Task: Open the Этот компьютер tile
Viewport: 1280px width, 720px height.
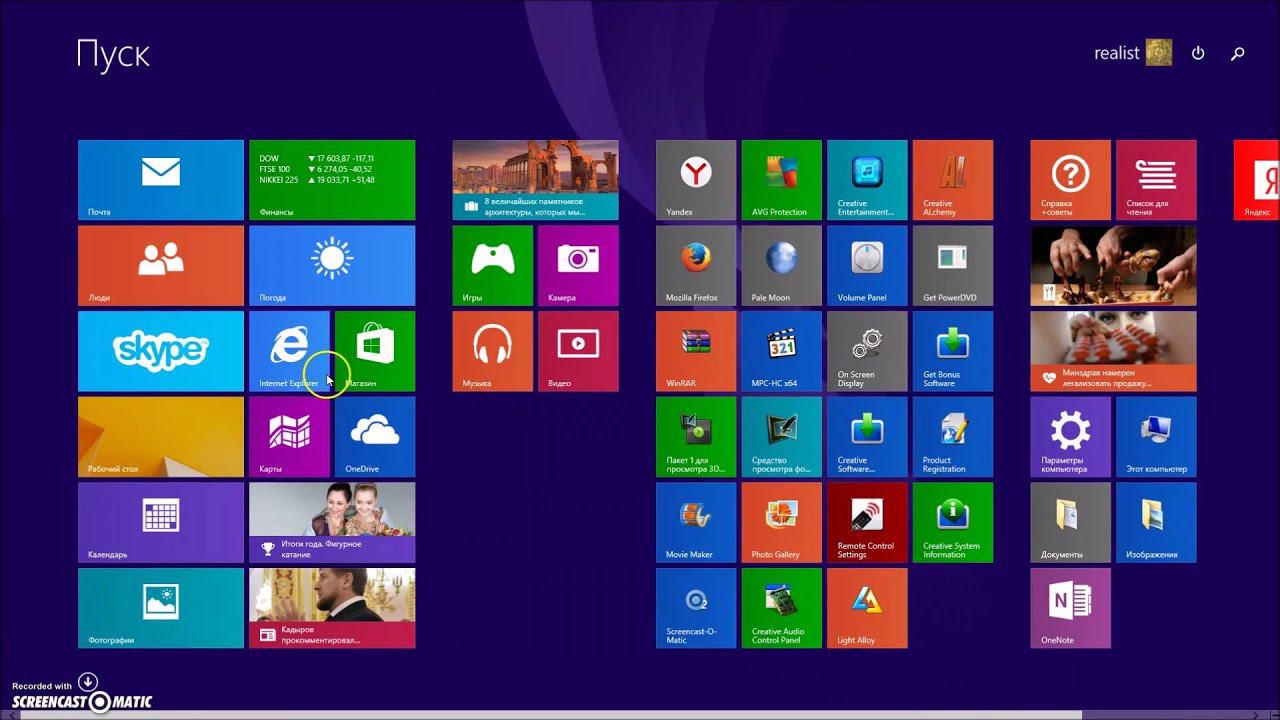Action: pos(1156,437)
